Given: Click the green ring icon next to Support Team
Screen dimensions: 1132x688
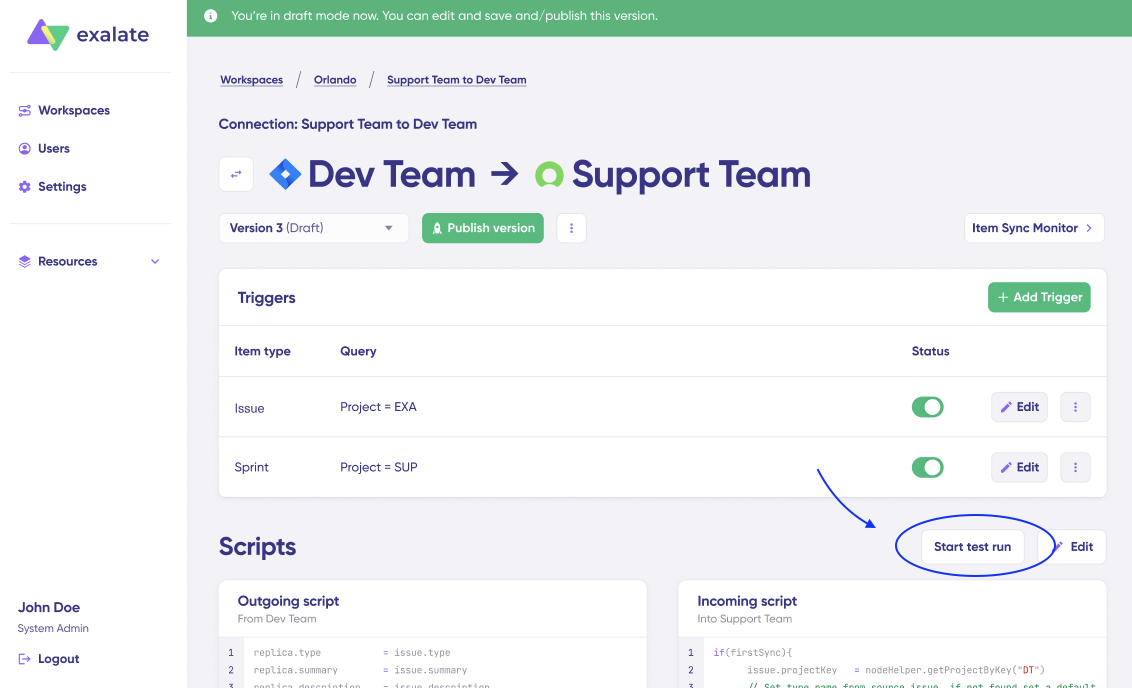Looking at the screenshot, I should [549, 175].
